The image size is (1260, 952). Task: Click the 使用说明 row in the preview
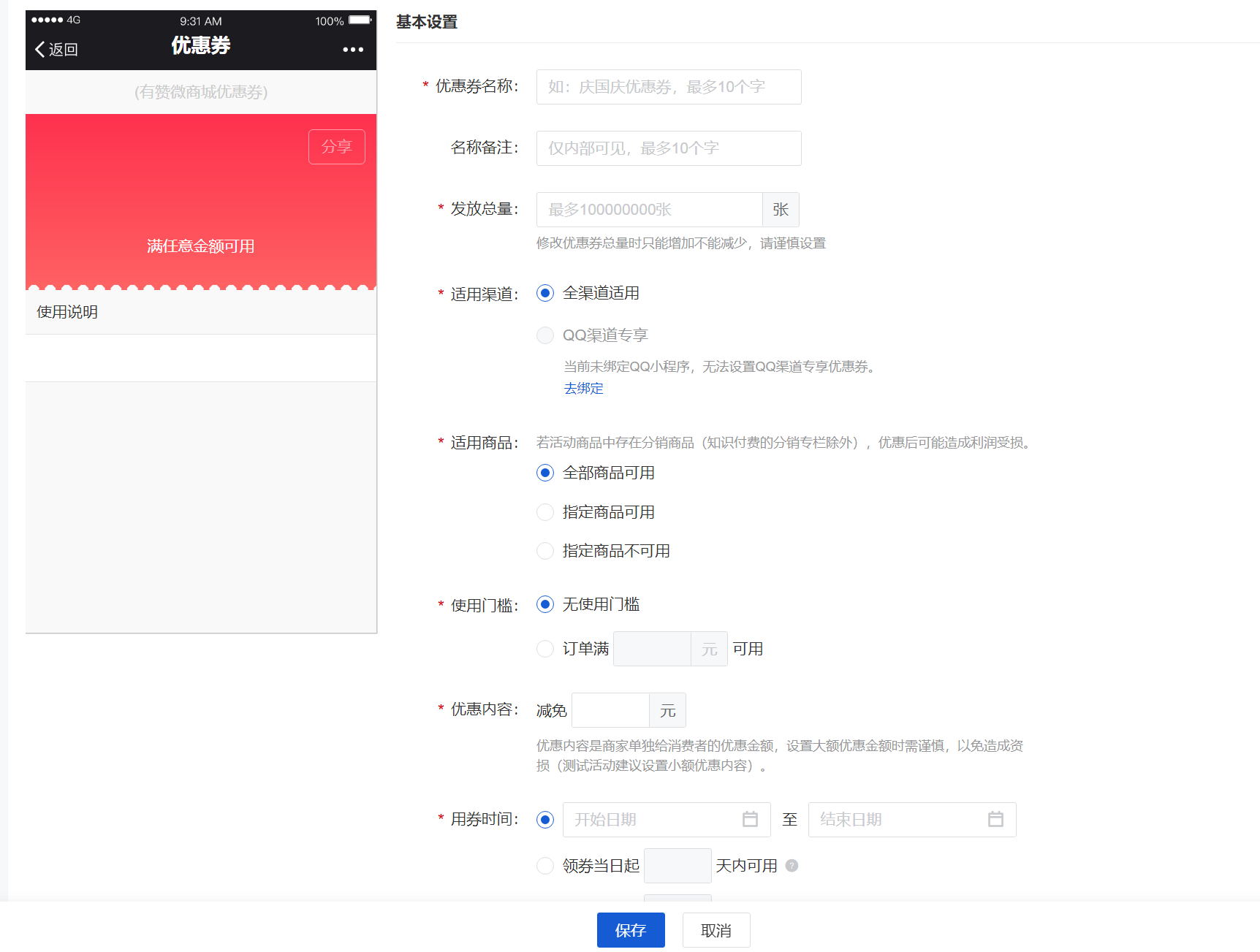tap(201, 312)
